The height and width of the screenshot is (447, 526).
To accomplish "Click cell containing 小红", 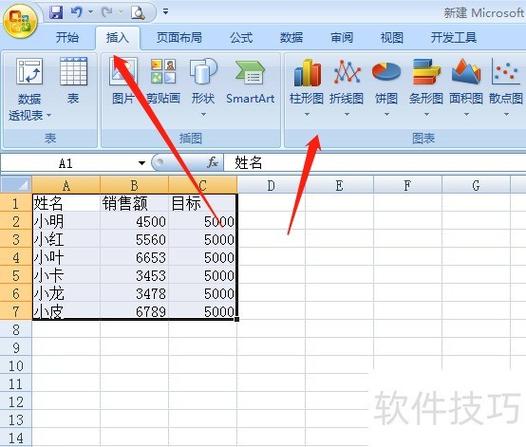I will click(66, 239).
